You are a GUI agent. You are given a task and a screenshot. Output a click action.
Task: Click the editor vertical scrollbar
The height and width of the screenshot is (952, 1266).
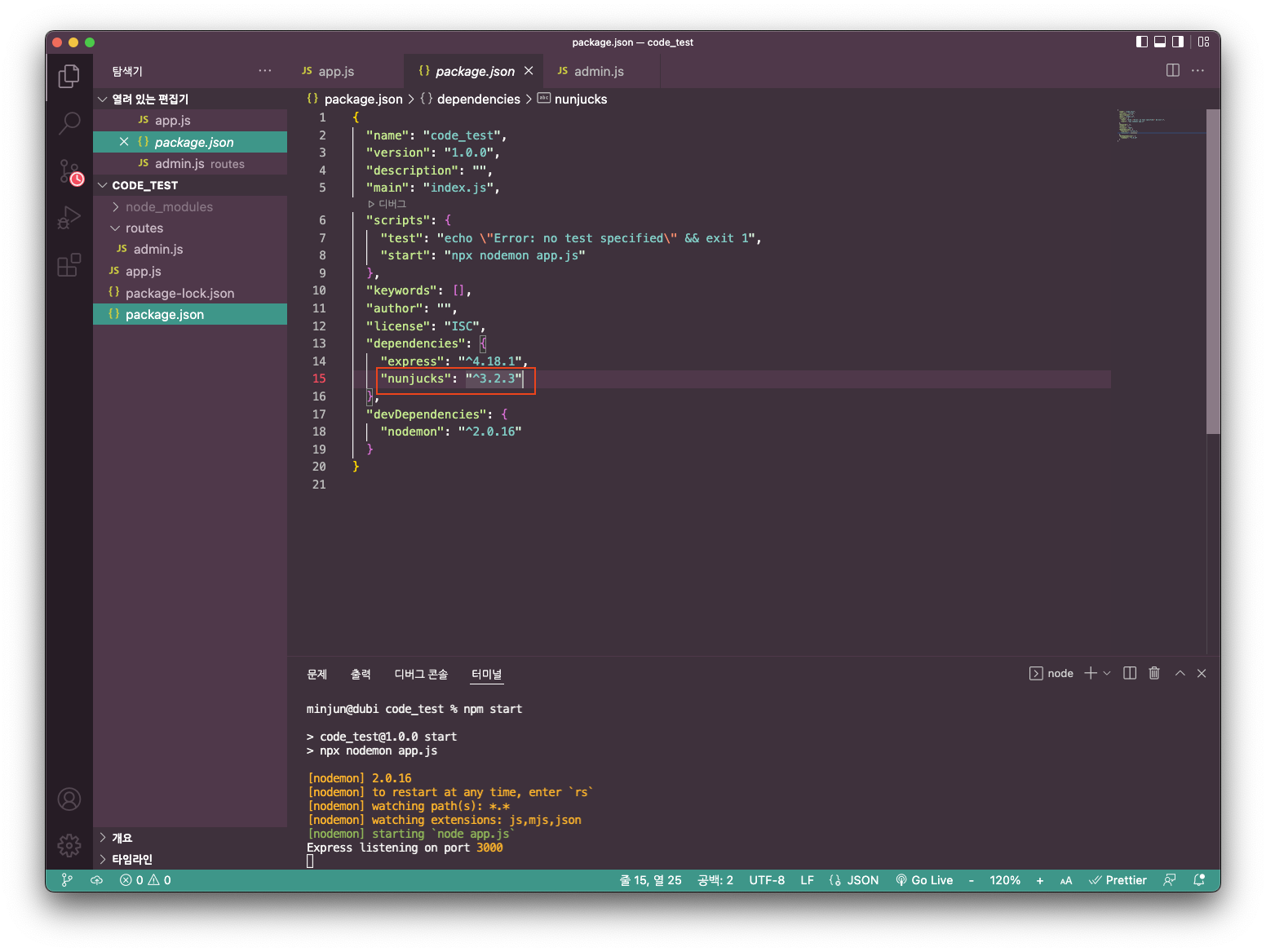coord(1214,272)
